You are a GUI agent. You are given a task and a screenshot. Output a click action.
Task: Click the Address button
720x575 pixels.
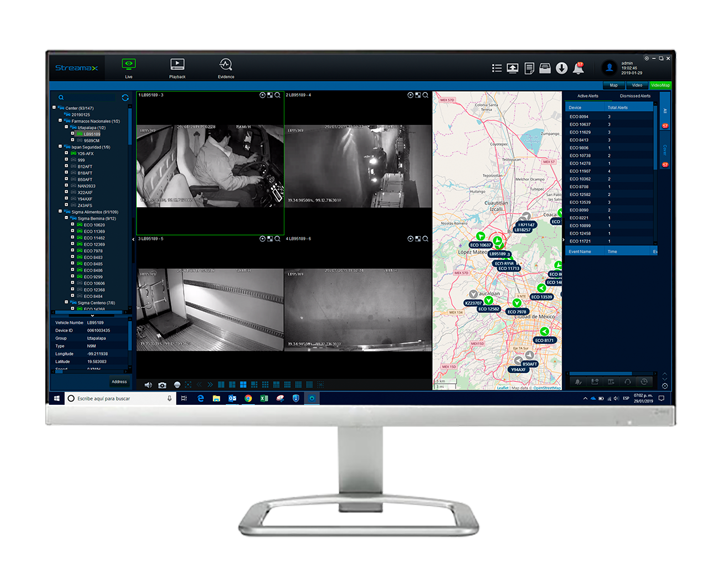point(119,382)
